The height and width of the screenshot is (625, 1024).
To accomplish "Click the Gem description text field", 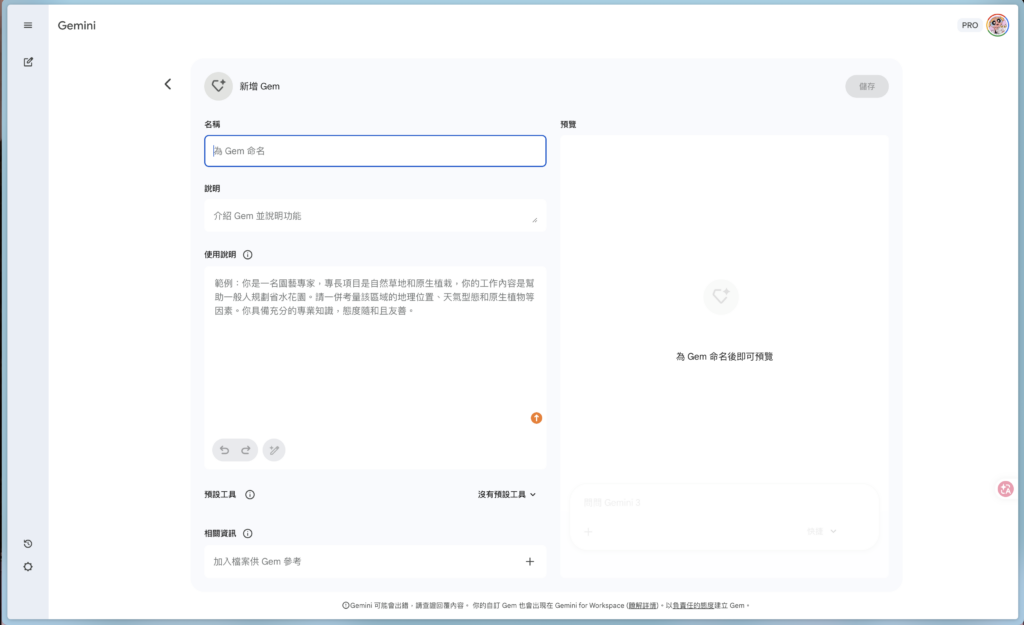I will click(x=370, y=216).
